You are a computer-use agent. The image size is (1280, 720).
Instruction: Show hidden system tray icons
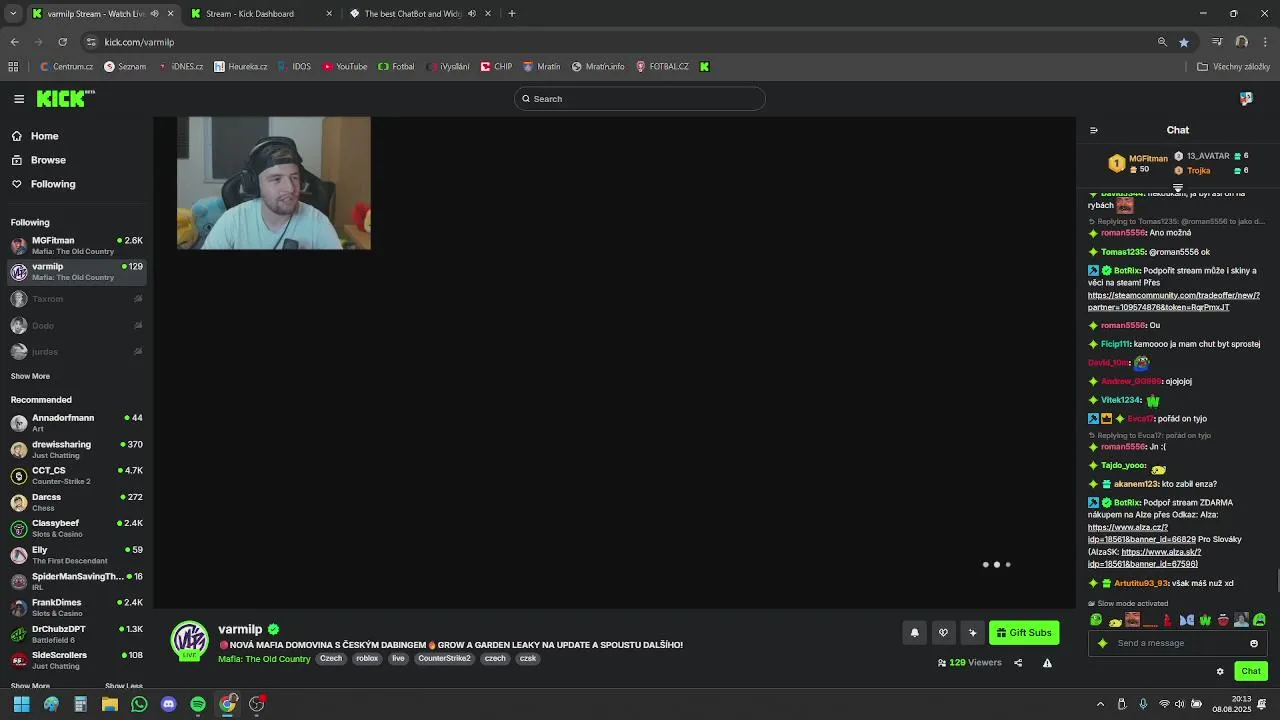pyautogui.click(x=1100, y=704)
